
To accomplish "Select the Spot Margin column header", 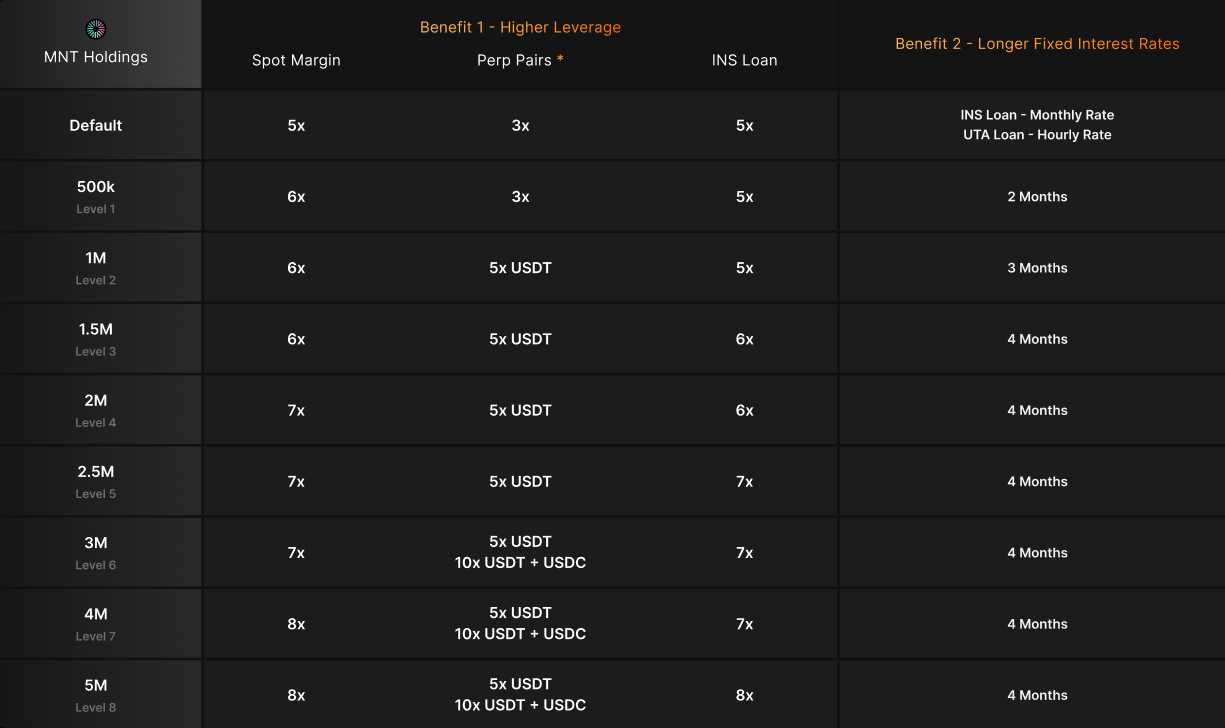I will pos(296,60).
